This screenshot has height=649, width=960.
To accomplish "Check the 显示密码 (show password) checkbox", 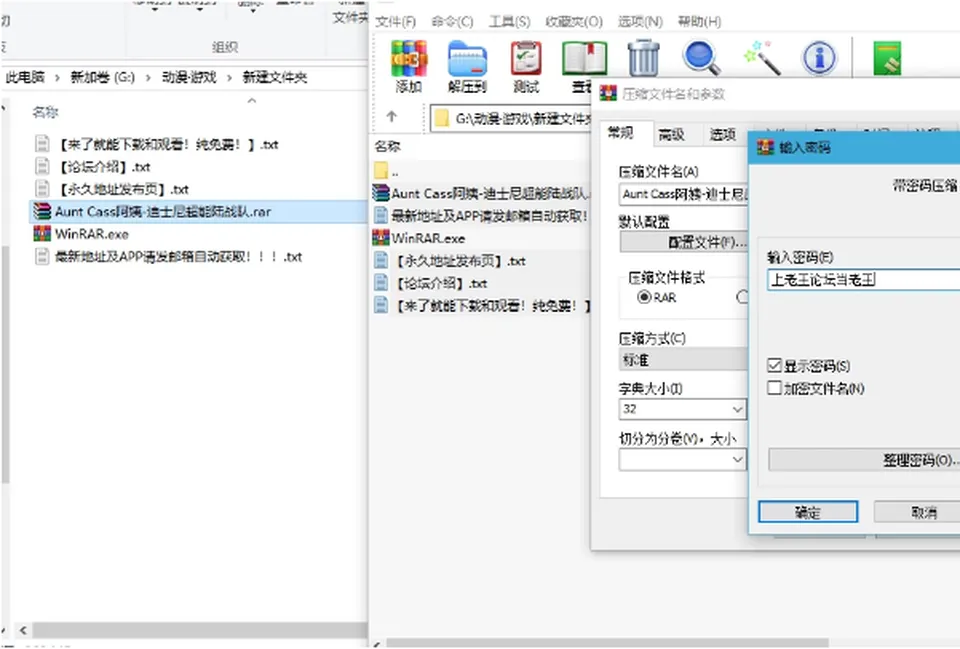I will point(774,366).
